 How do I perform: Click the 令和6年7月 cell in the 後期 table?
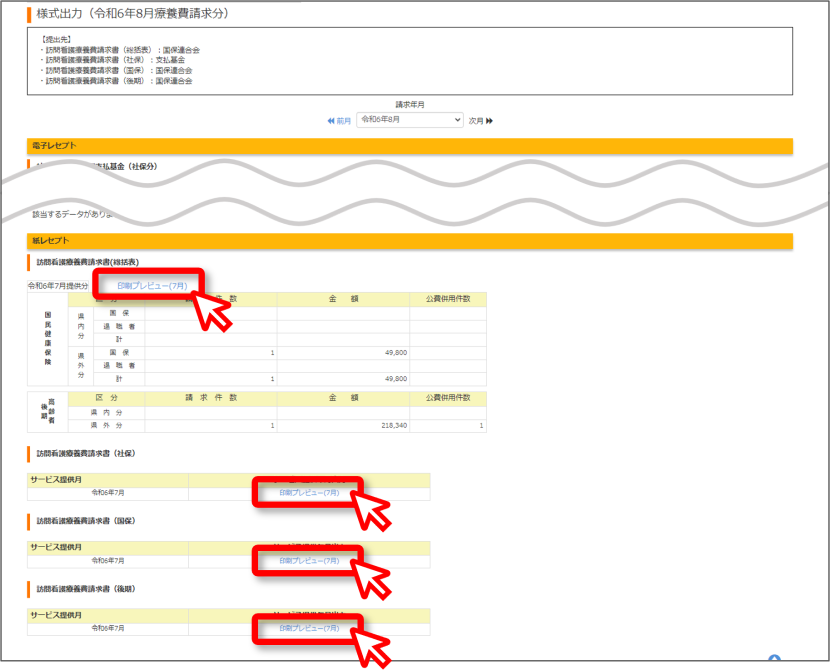click(x=108, y=628)
